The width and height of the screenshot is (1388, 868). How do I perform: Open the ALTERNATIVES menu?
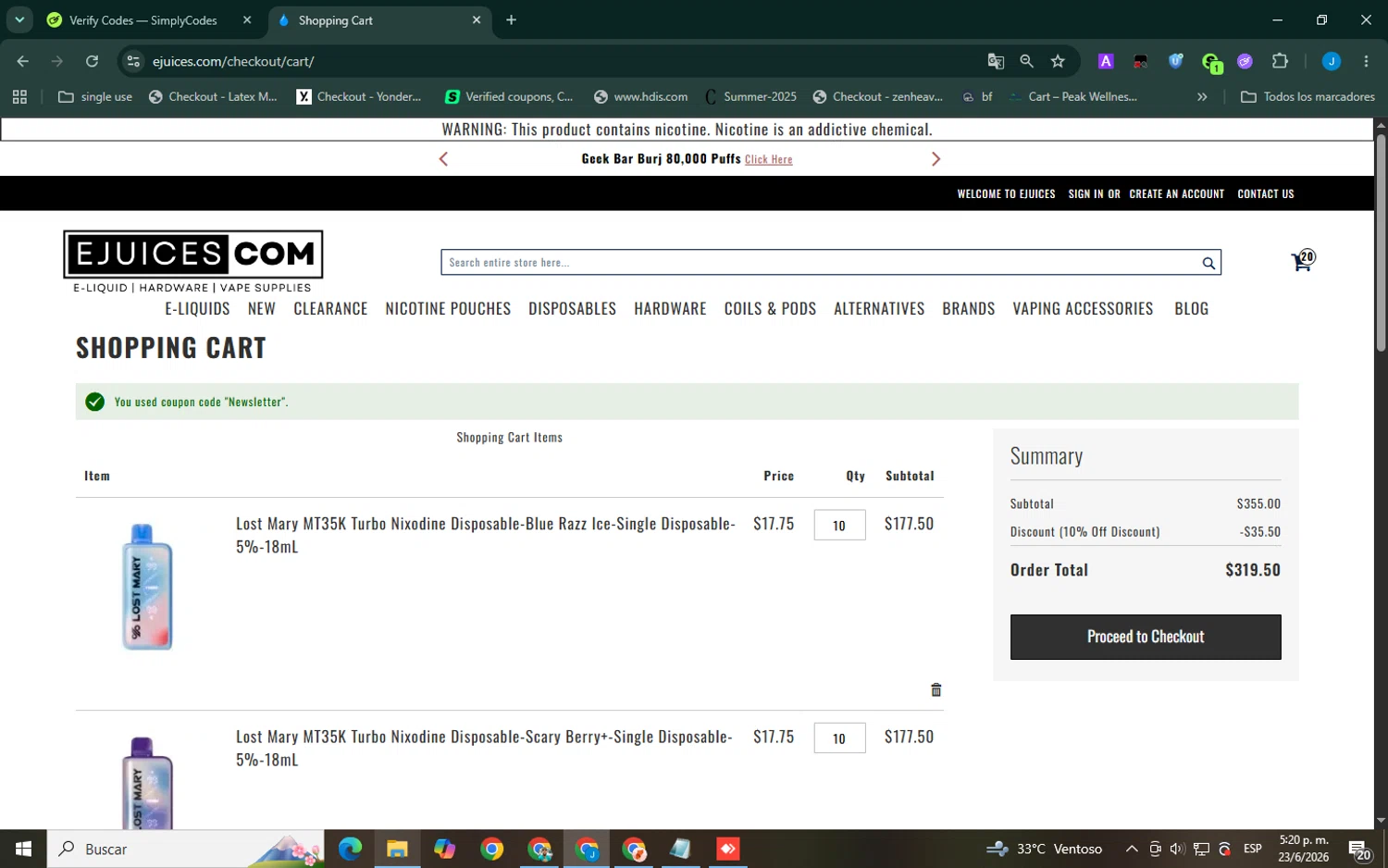click(879, 308)
